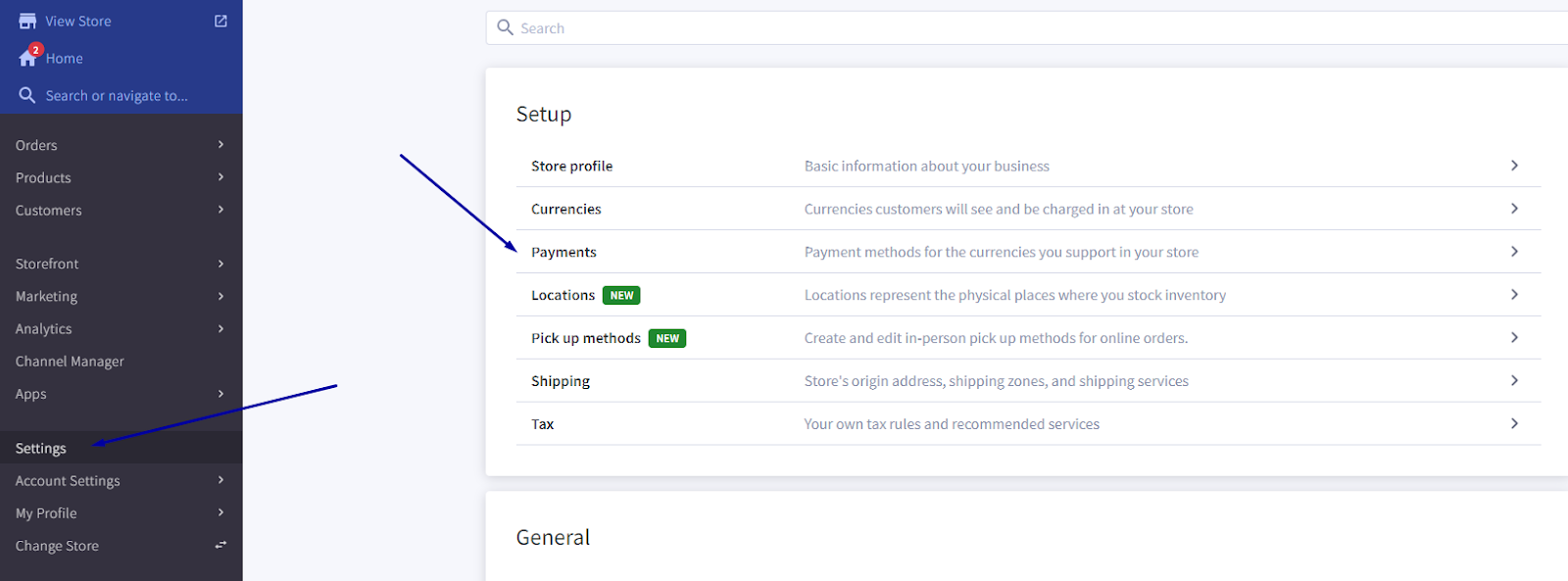Click the Setup section heading

click(x=544, y=115)
